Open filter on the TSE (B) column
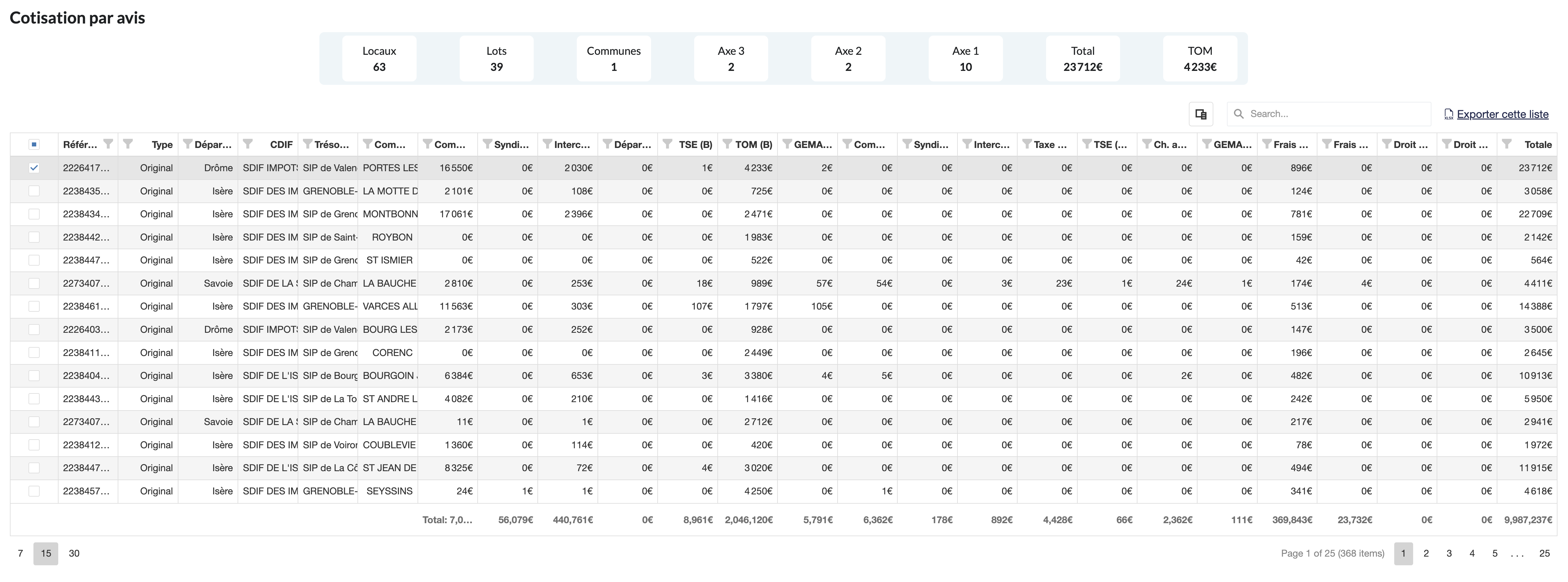 click(x=668, y=144)
